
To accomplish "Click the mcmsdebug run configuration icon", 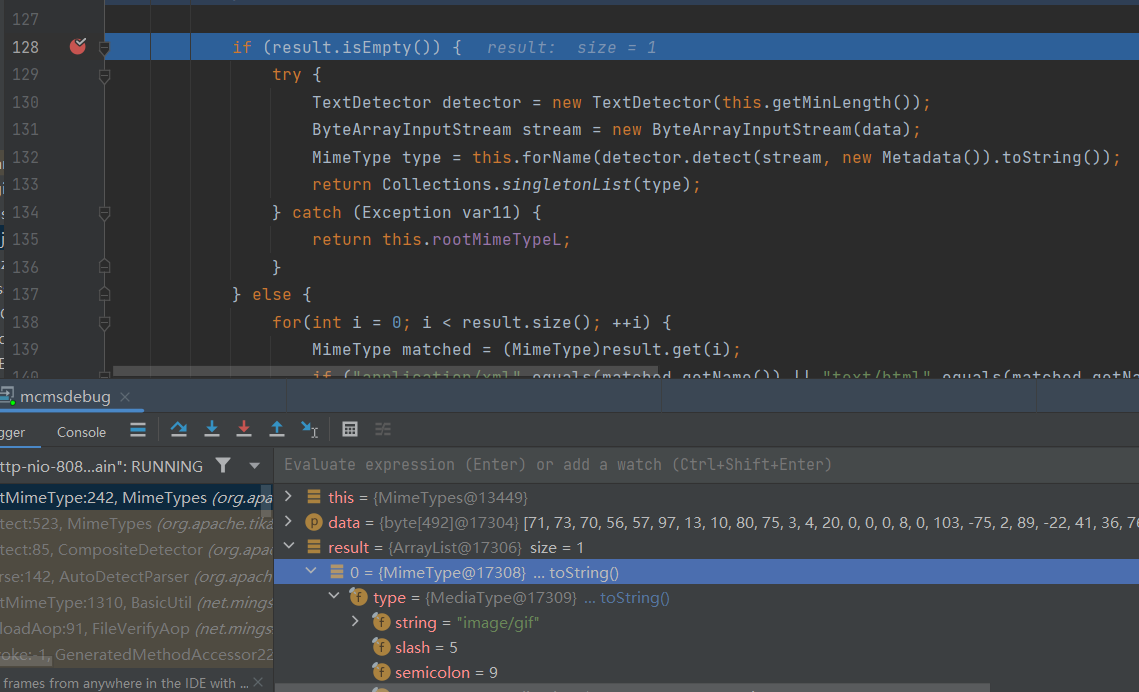I will (x=8, y=396).
